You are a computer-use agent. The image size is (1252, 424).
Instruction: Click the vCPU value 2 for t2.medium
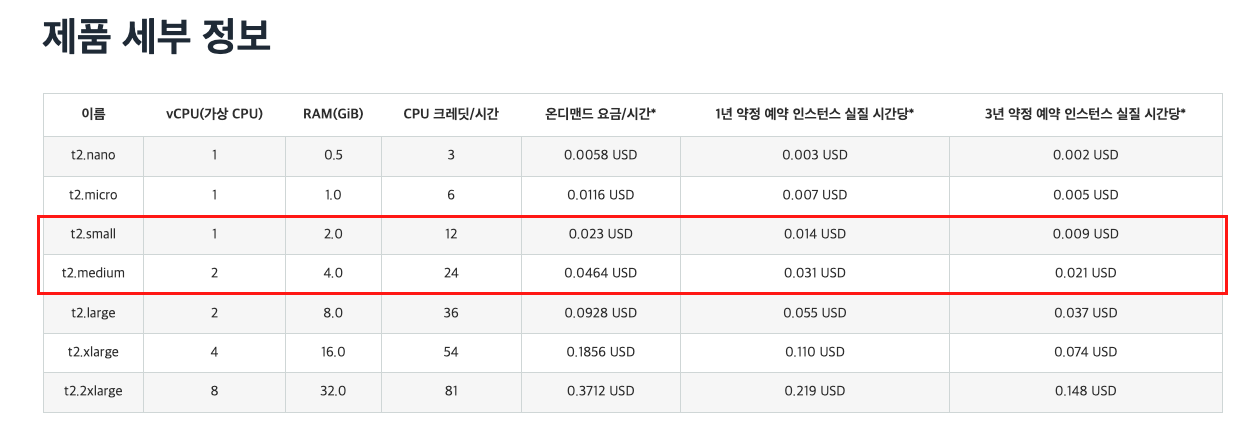(x=214, y=273)
